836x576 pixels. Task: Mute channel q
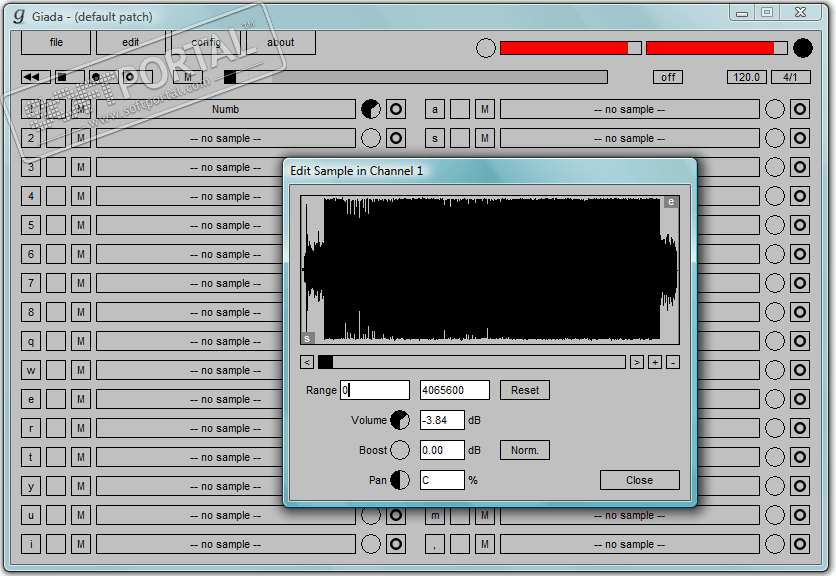[x=81, y=341]
